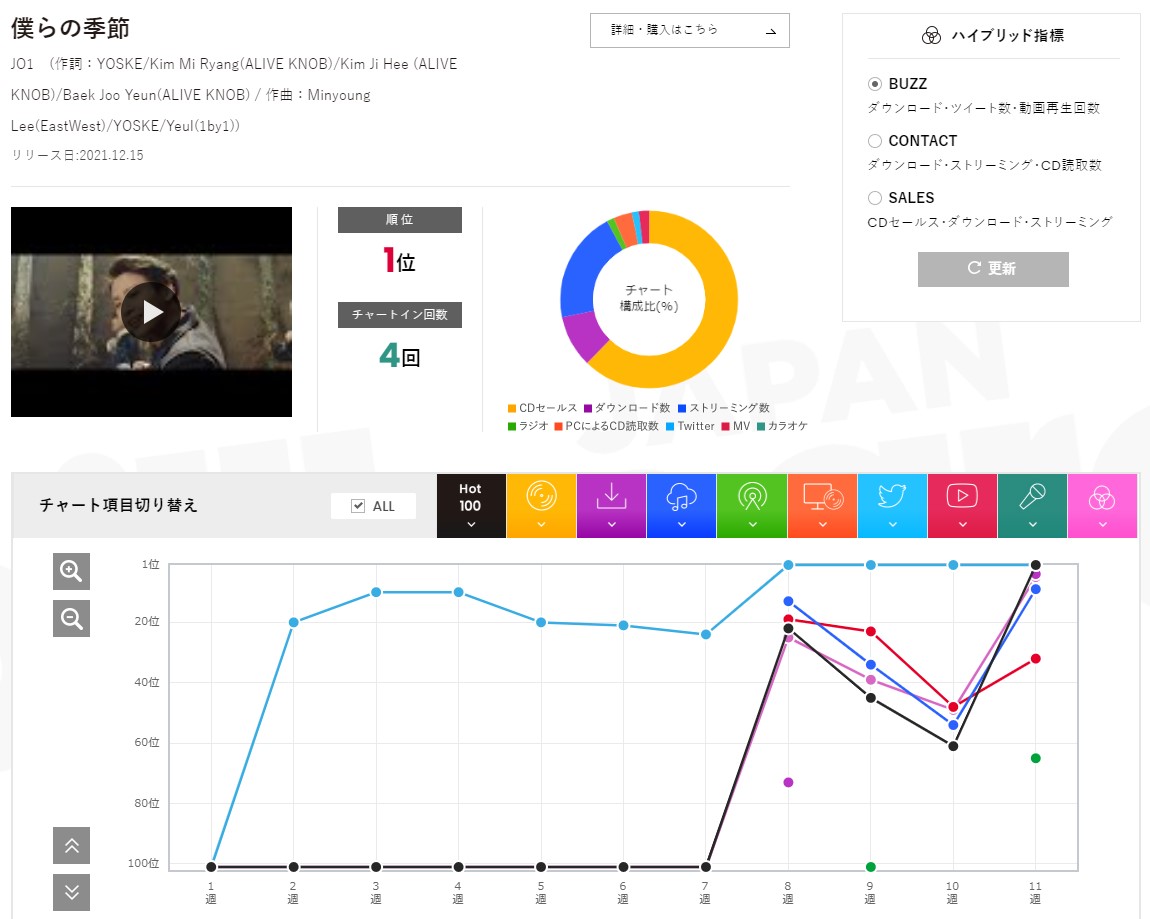The image size is (1150, 919).
Task: Click the PCによるCD読取数 legend label
Action: point(612,426)
